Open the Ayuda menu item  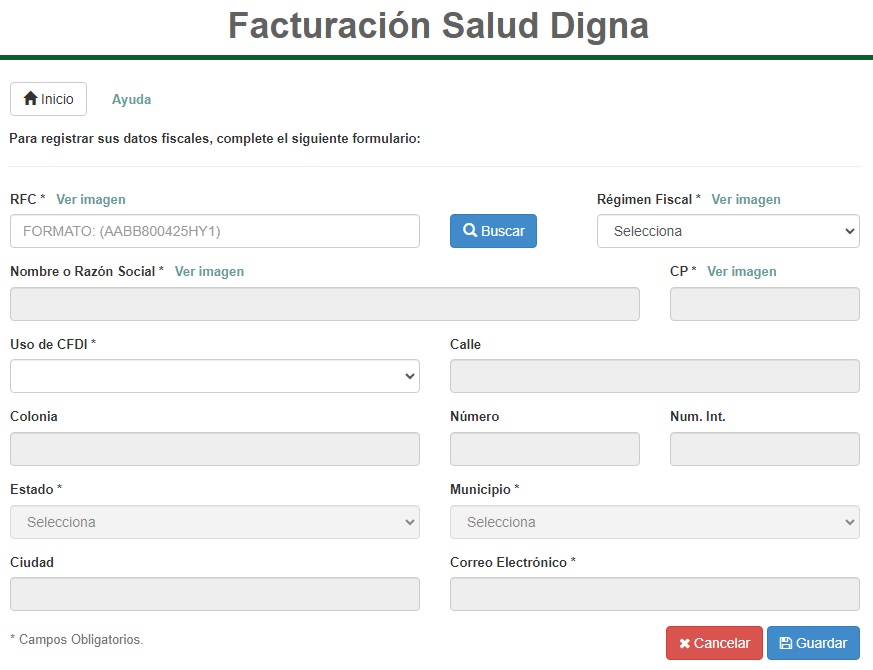tap(131, 99)
